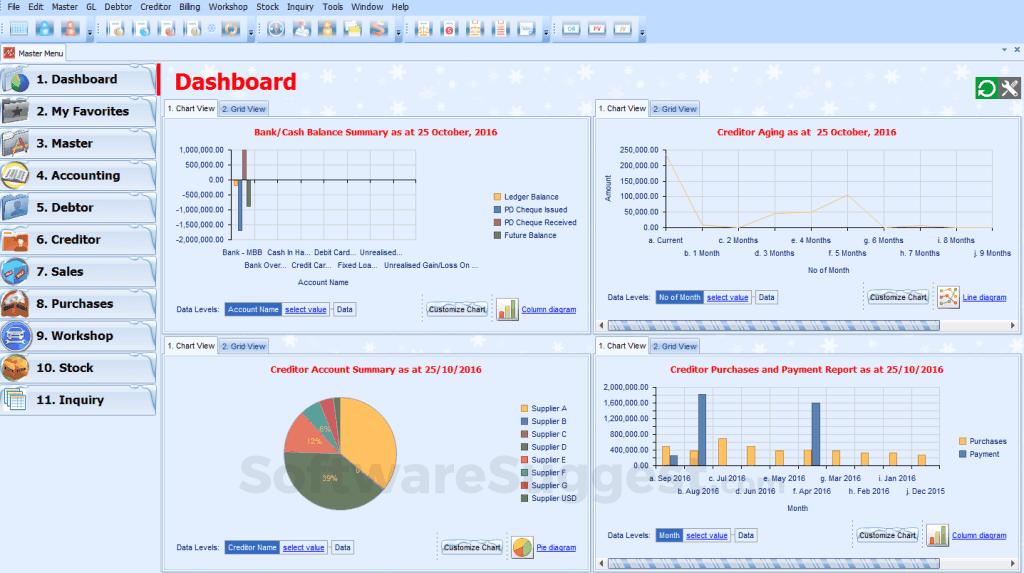Click the OR toolbar icon
This screenshot has height=573, width=1024.
[x=571, y=29]
